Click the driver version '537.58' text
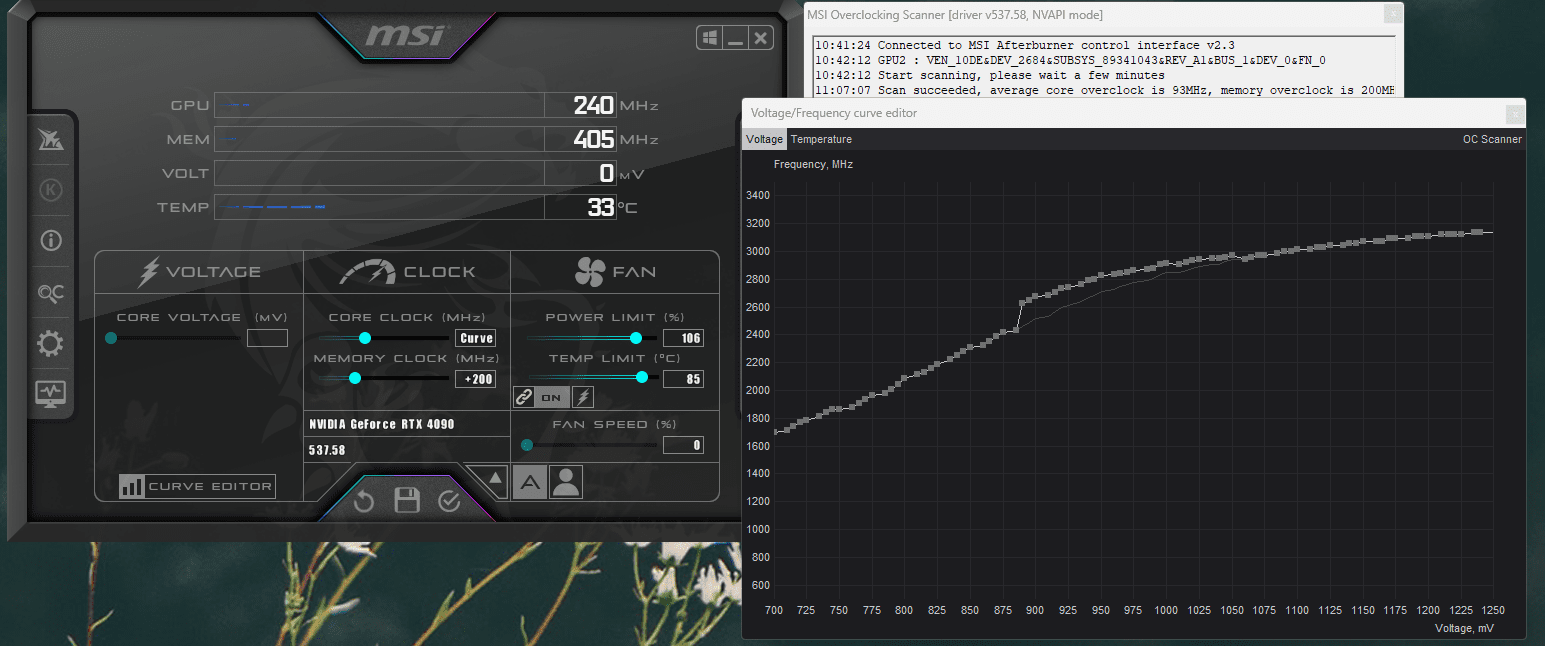Image resolution: width=1545 pixels, height=646 pixels. click(327, 451)
